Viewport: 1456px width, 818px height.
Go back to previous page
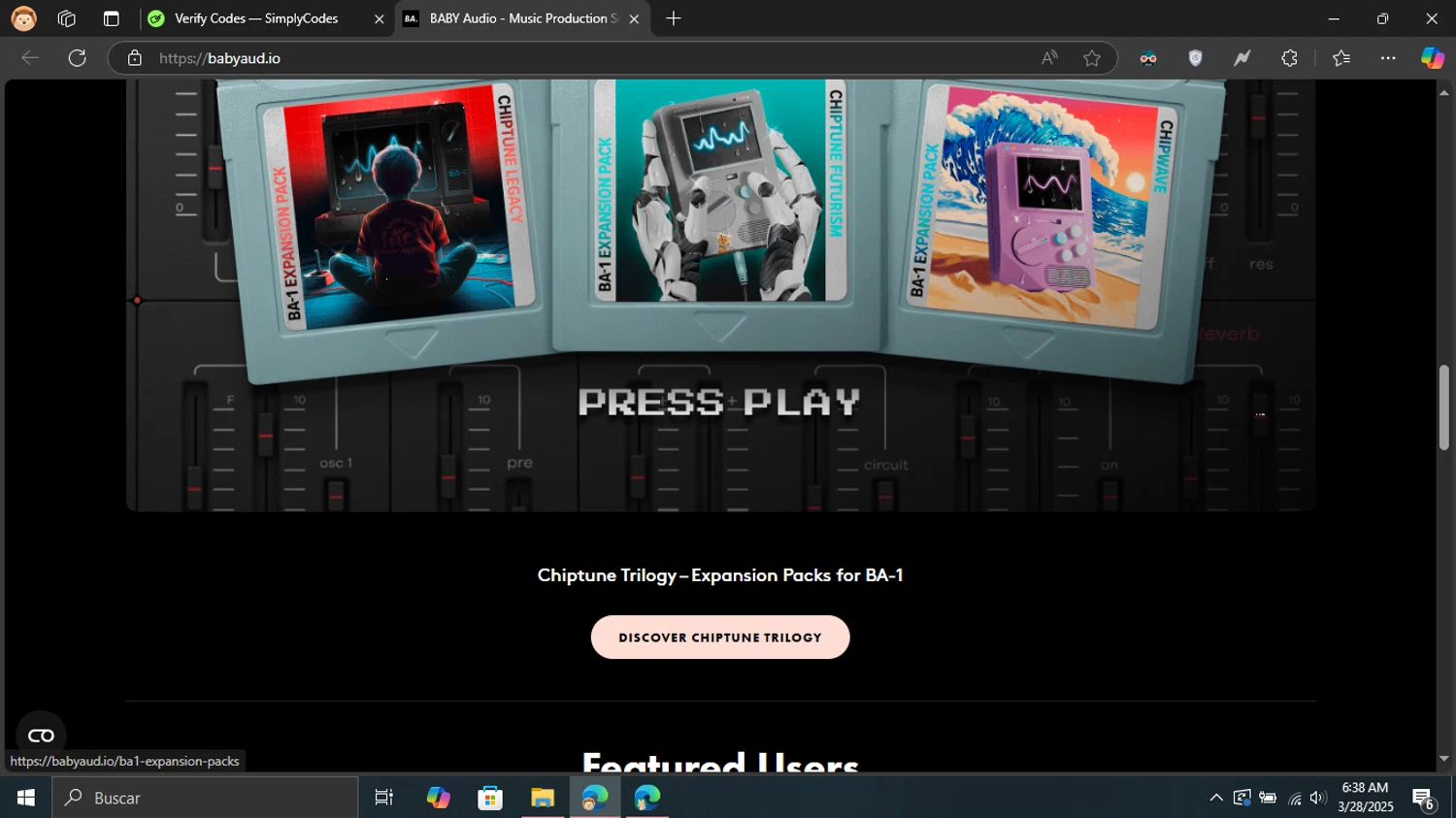(x=30, y=58)
